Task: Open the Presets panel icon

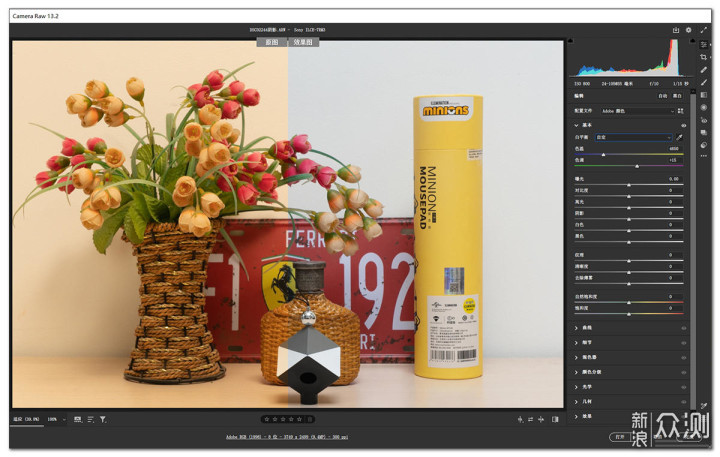Action: [703, 145]
